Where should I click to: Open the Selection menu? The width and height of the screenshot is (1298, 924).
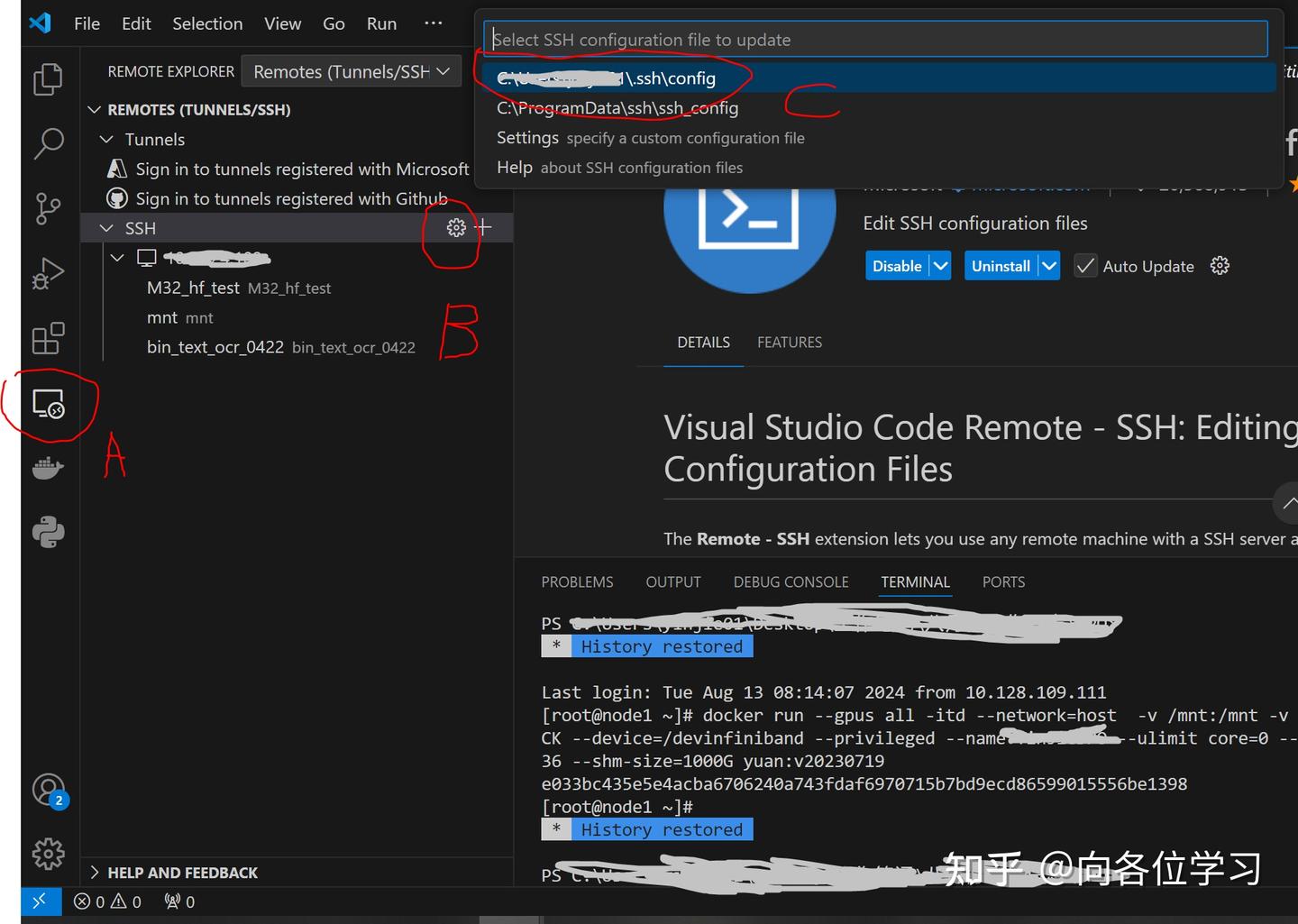207,23
